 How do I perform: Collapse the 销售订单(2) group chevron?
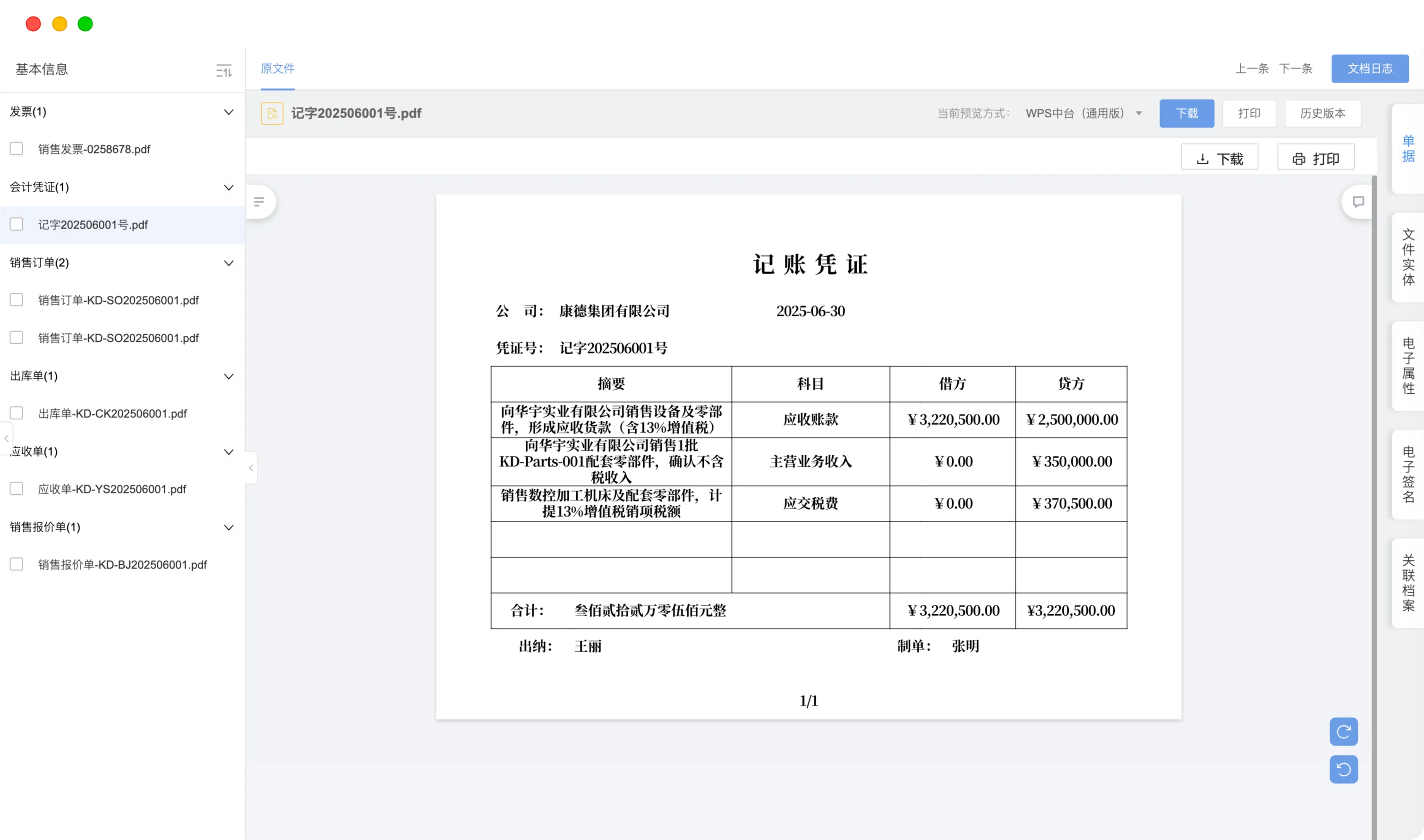tap(229, 263)
